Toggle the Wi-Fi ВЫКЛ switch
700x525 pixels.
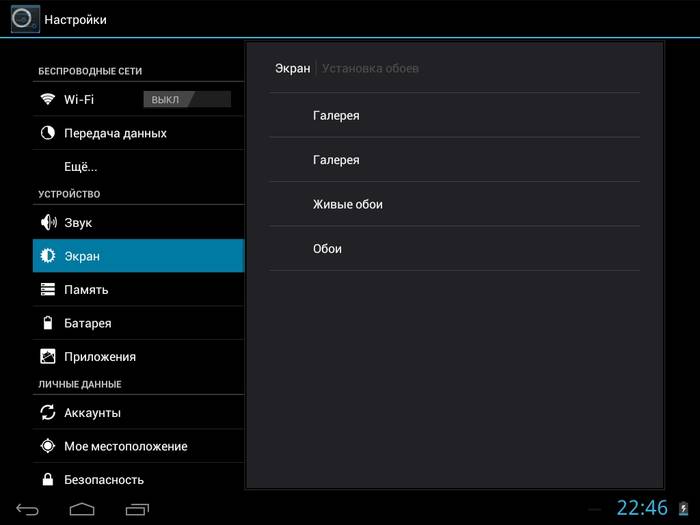pyautogui.click(x=187, y=99)
